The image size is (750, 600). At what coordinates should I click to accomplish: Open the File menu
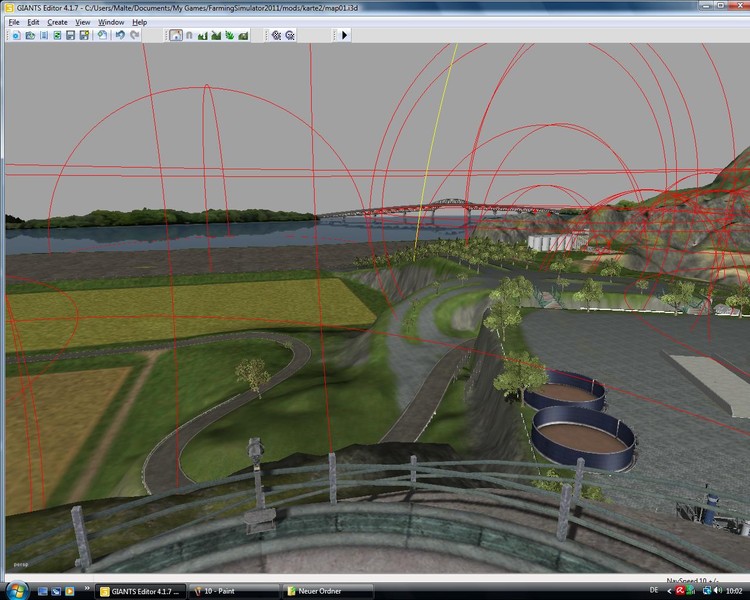tap(14, 22)
